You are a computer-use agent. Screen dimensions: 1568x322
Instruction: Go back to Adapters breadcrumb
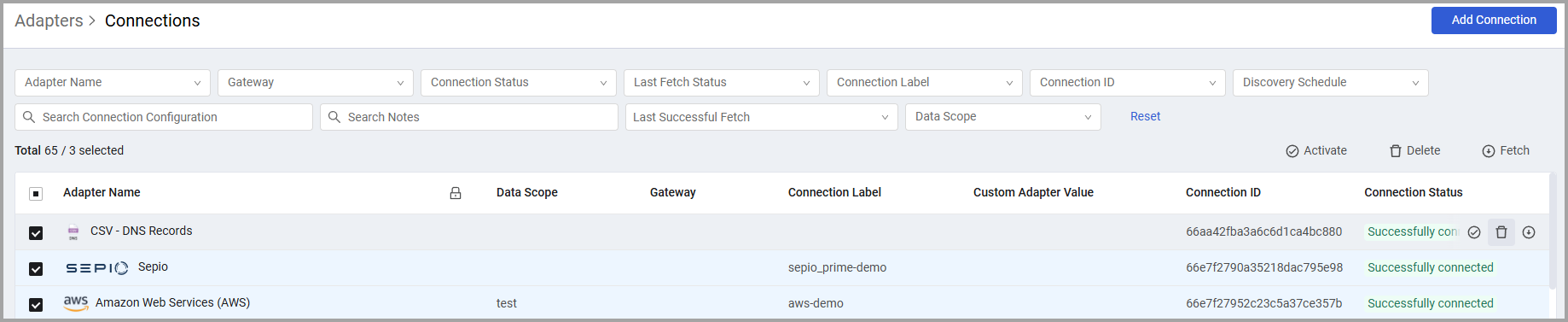click(49, 20)
